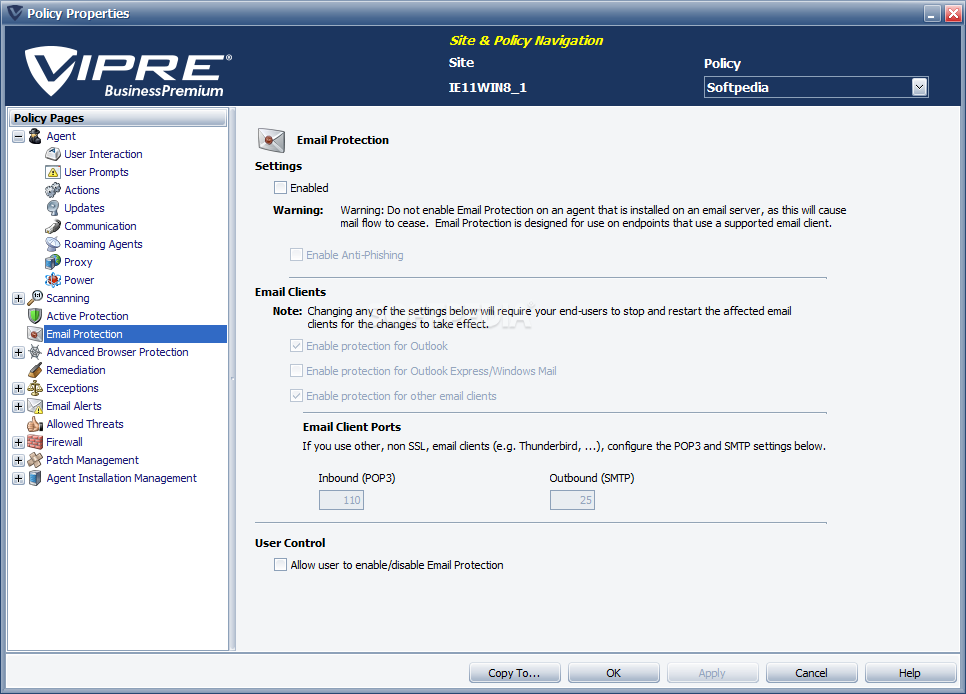This screenshot has width=966, height=694.
Task: Select Communication in the policy tree
Action: click(100, 226)
